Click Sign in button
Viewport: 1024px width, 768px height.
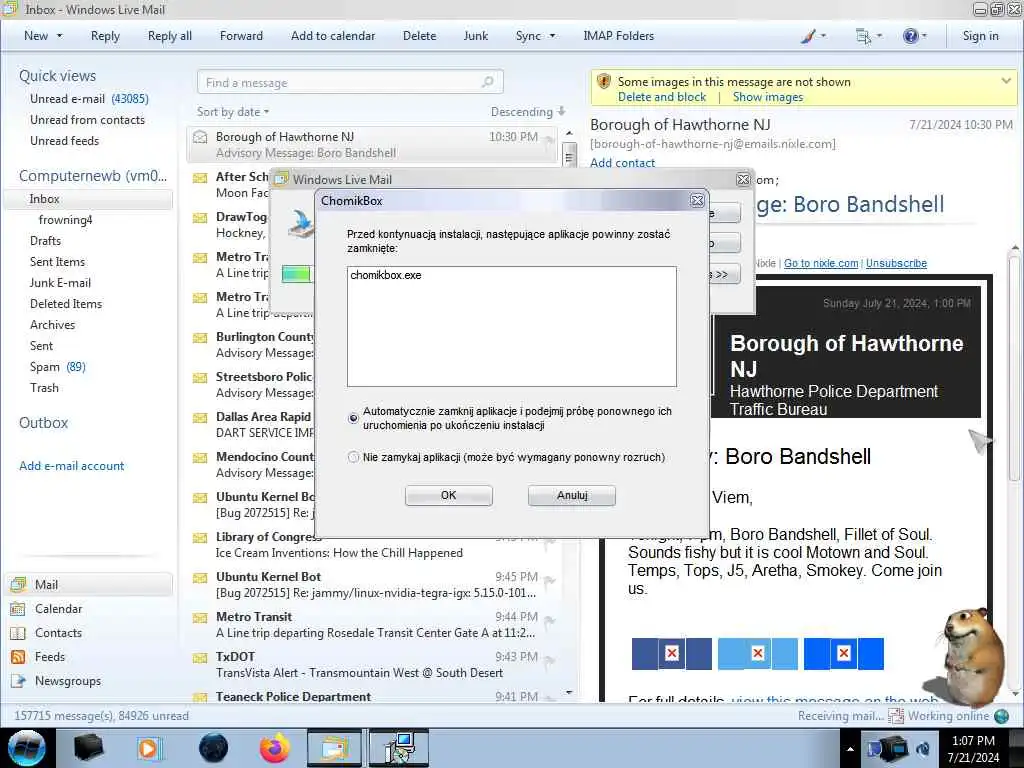click(x=980, y=36)
